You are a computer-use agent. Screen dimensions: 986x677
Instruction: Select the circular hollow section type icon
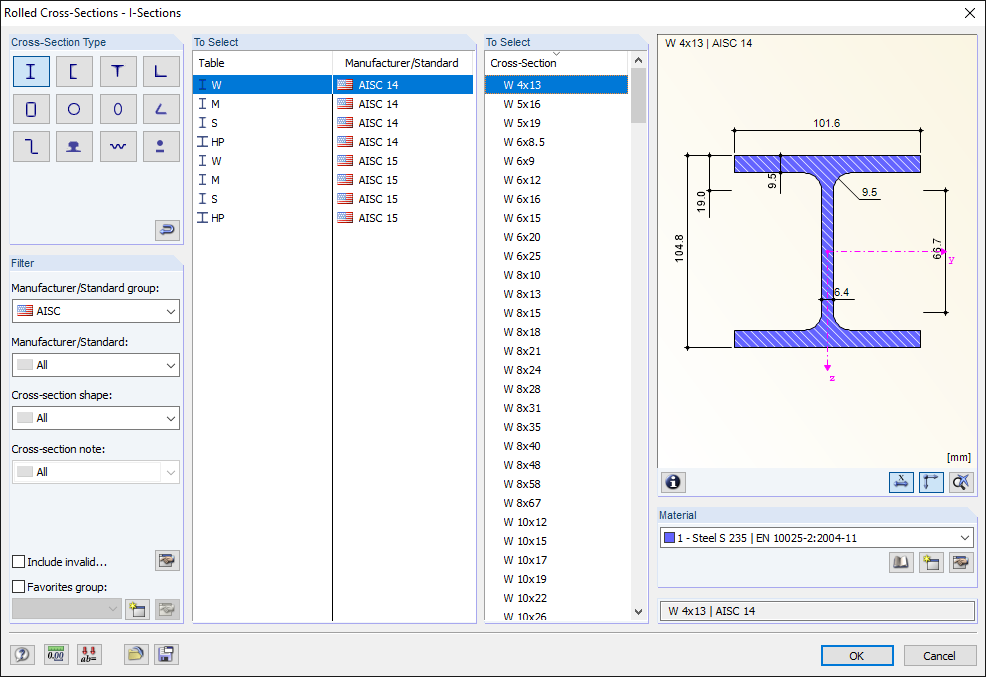[74, 109]
